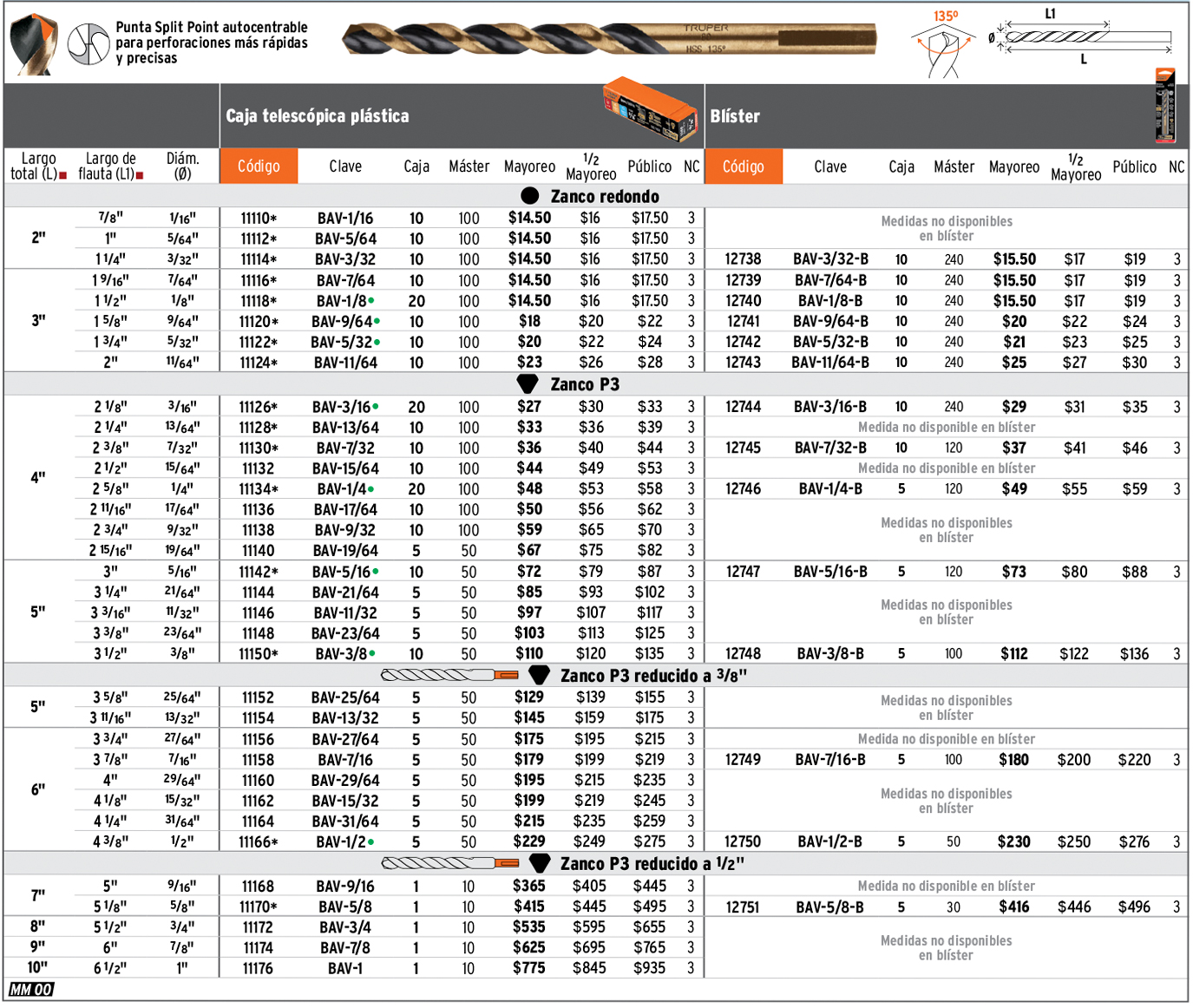Click the Blíster section title
This screenshot has height=1008, width=1193.
[735, 116]
